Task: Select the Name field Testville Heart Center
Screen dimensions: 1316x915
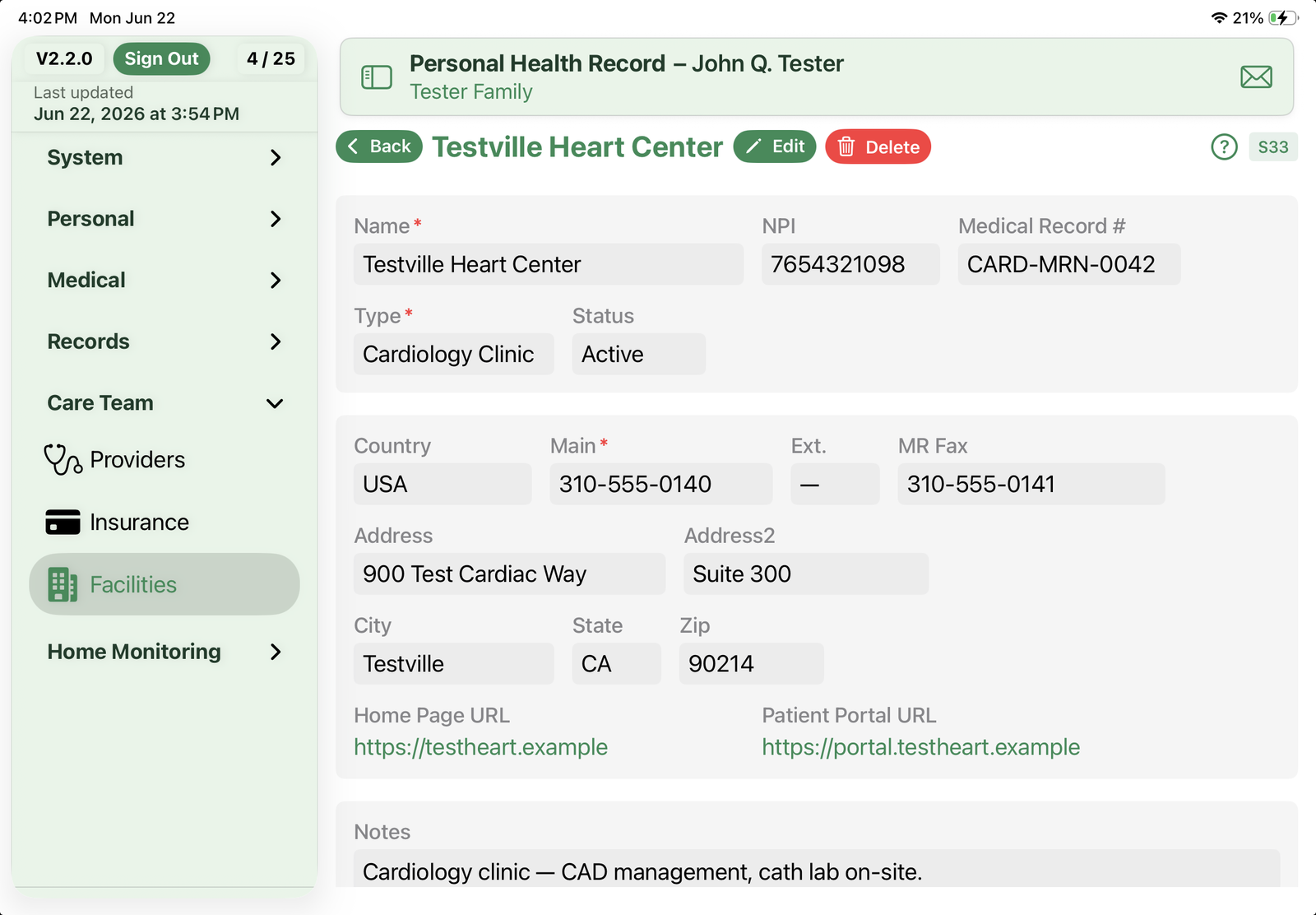Action: pos(549,264)
